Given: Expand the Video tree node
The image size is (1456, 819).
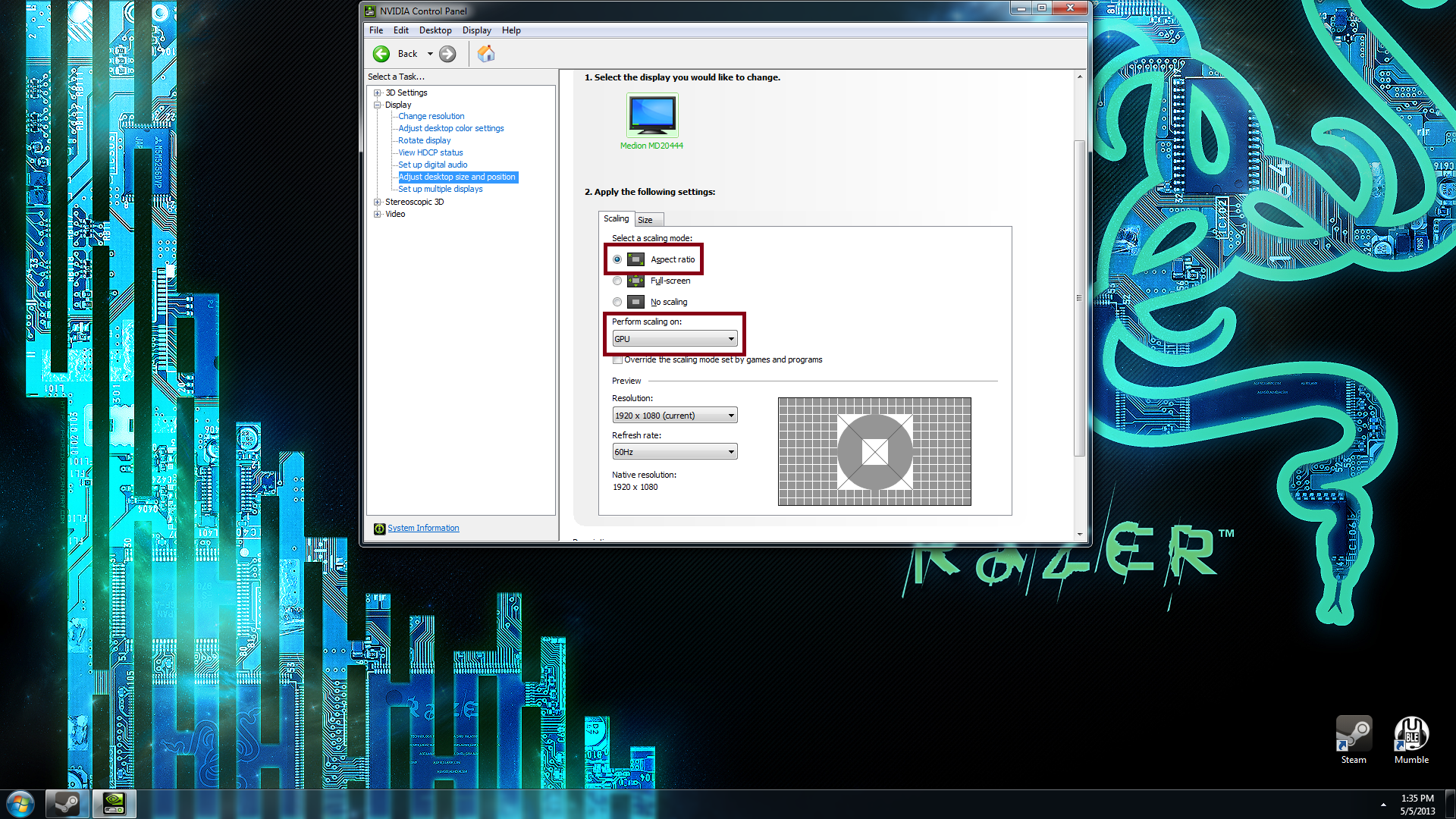Looking at the screenshot, I should (x=377, y=215).
